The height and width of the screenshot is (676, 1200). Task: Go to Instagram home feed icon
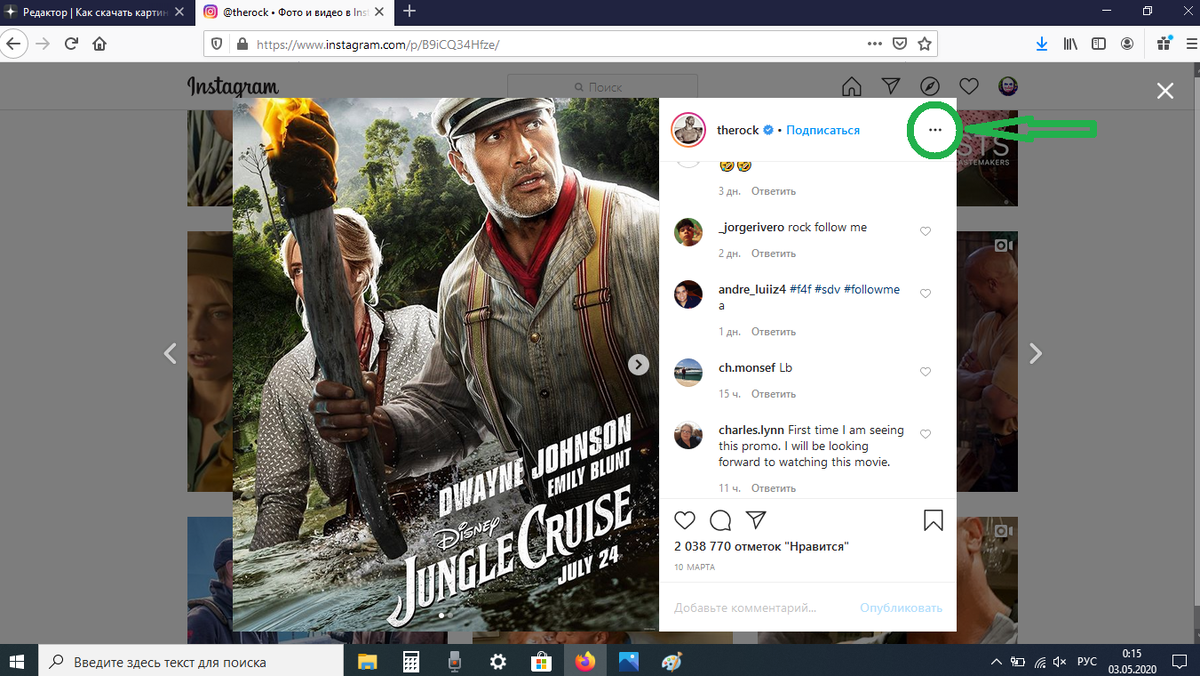(851, 87)
